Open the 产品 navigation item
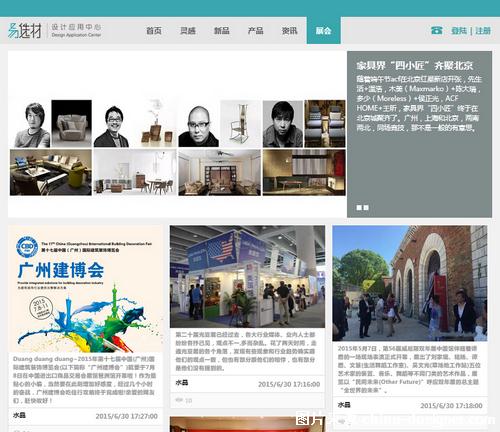The width and height of the screenshot is (500, 432). tap(256, 31)
